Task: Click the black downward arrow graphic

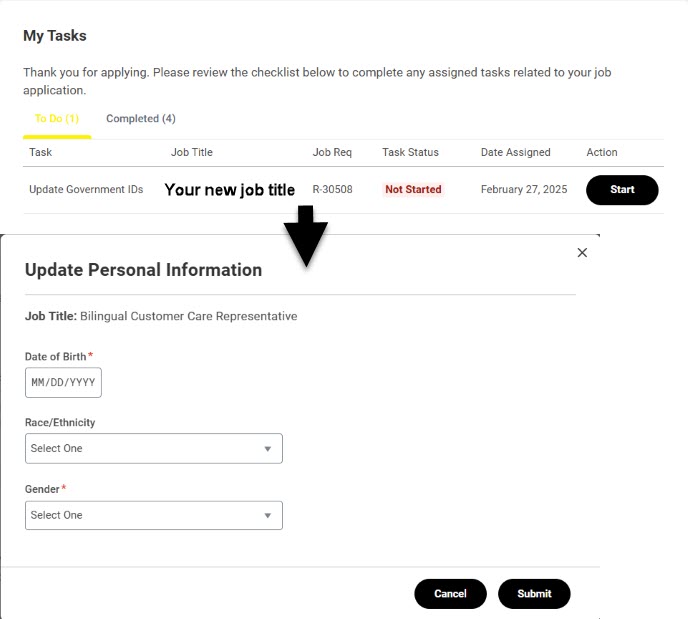Action: point(305,237)
